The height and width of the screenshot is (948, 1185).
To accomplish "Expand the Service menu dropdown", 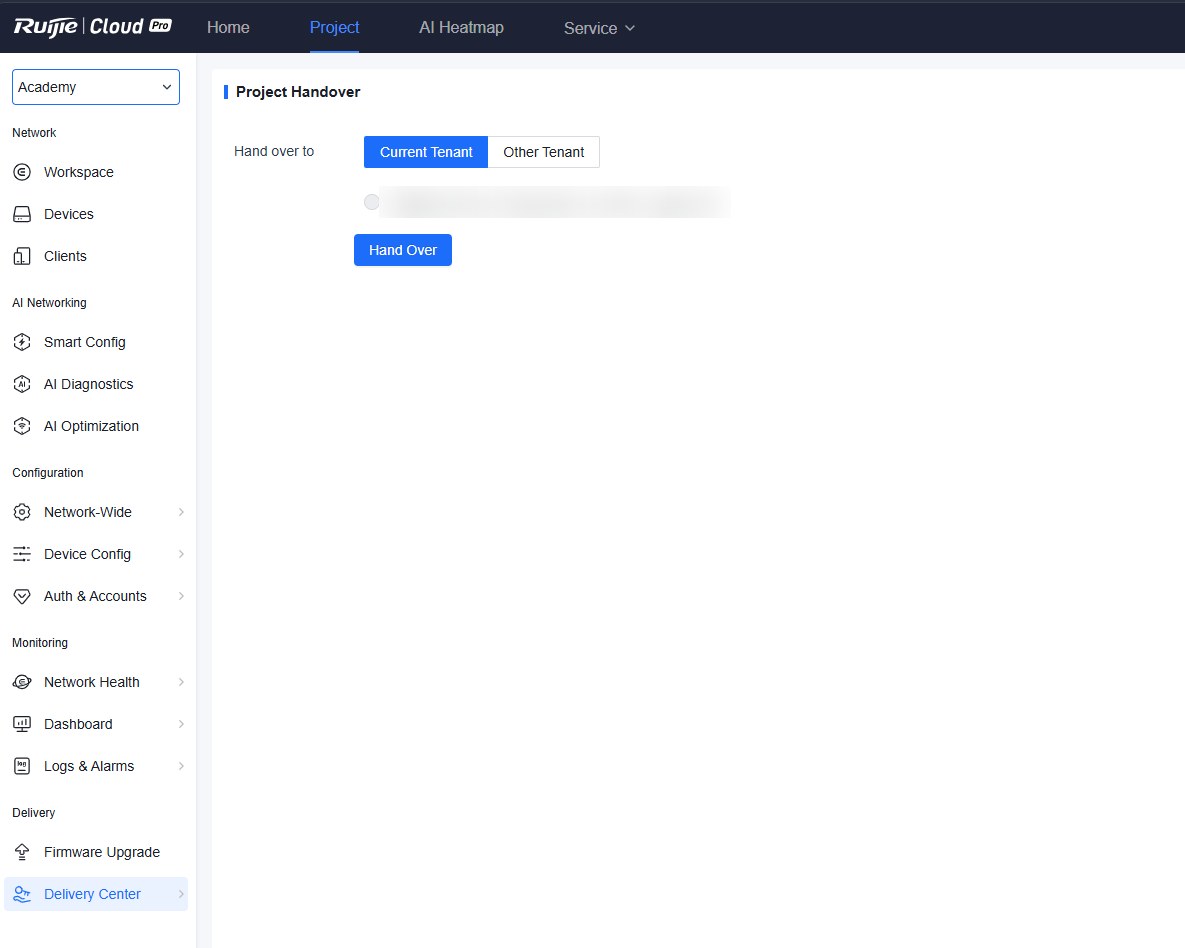I will [x=599, y=28].
